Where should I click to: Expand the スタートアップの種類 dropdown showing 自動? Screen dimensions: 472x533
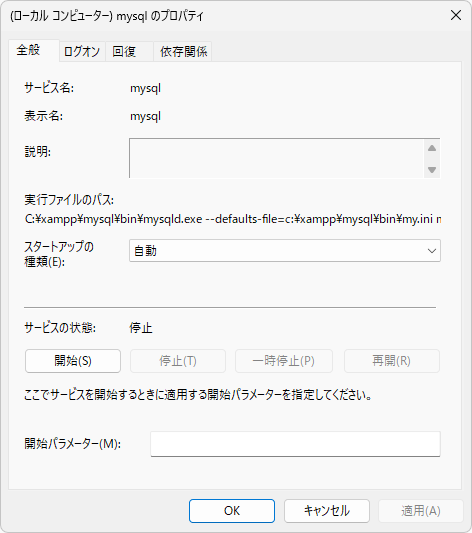click(285, 251)
